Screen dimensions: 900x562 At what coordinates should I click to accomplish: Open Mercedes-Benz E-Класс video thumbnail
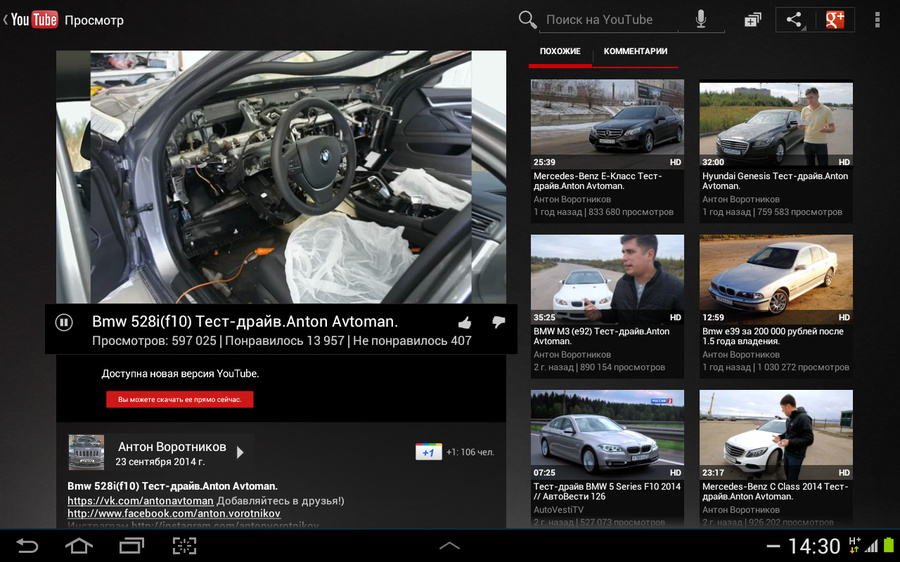click(x=607, y=123)
